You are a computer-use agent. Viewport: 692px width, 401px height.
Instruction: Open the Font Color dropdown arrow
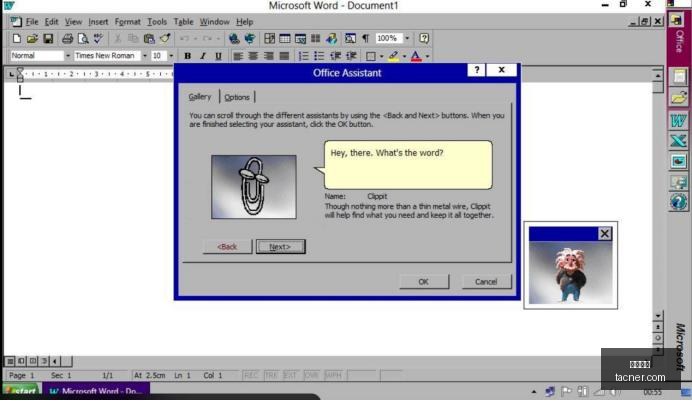[427, 56]
